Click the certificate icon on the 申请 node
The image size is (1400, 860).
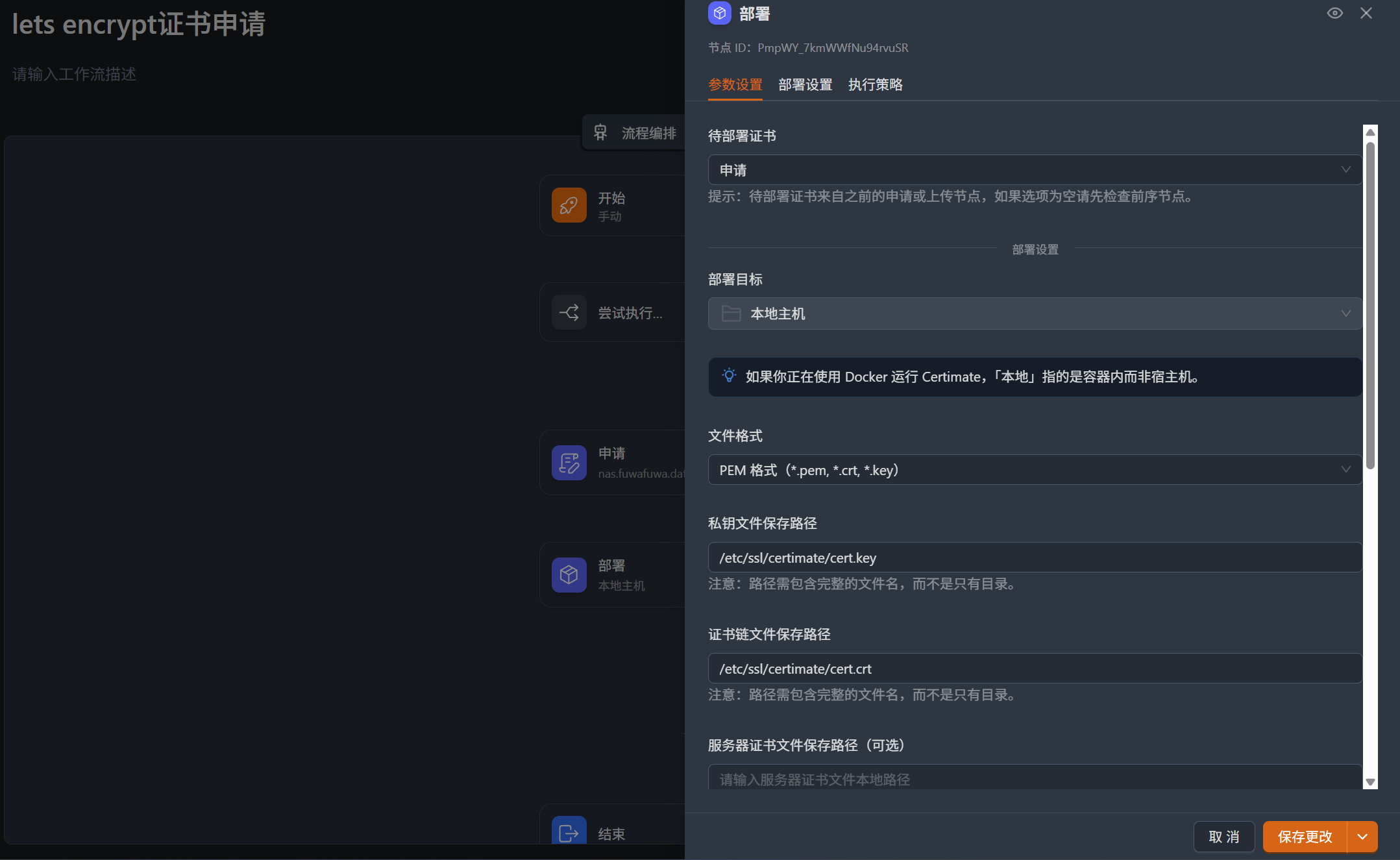tap(568, 462)
